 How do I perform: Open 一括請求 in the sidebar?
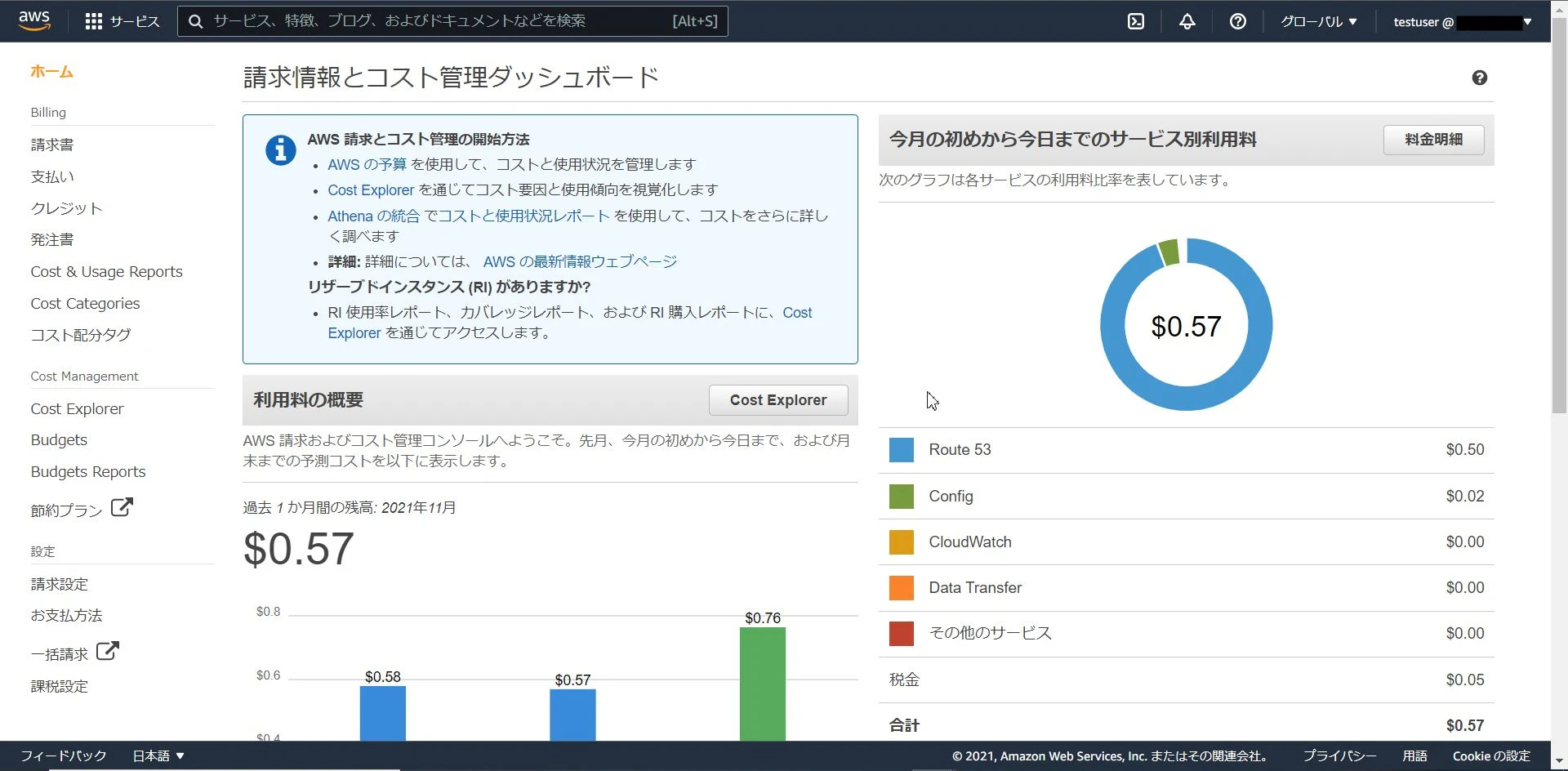[x=60, y=654]
